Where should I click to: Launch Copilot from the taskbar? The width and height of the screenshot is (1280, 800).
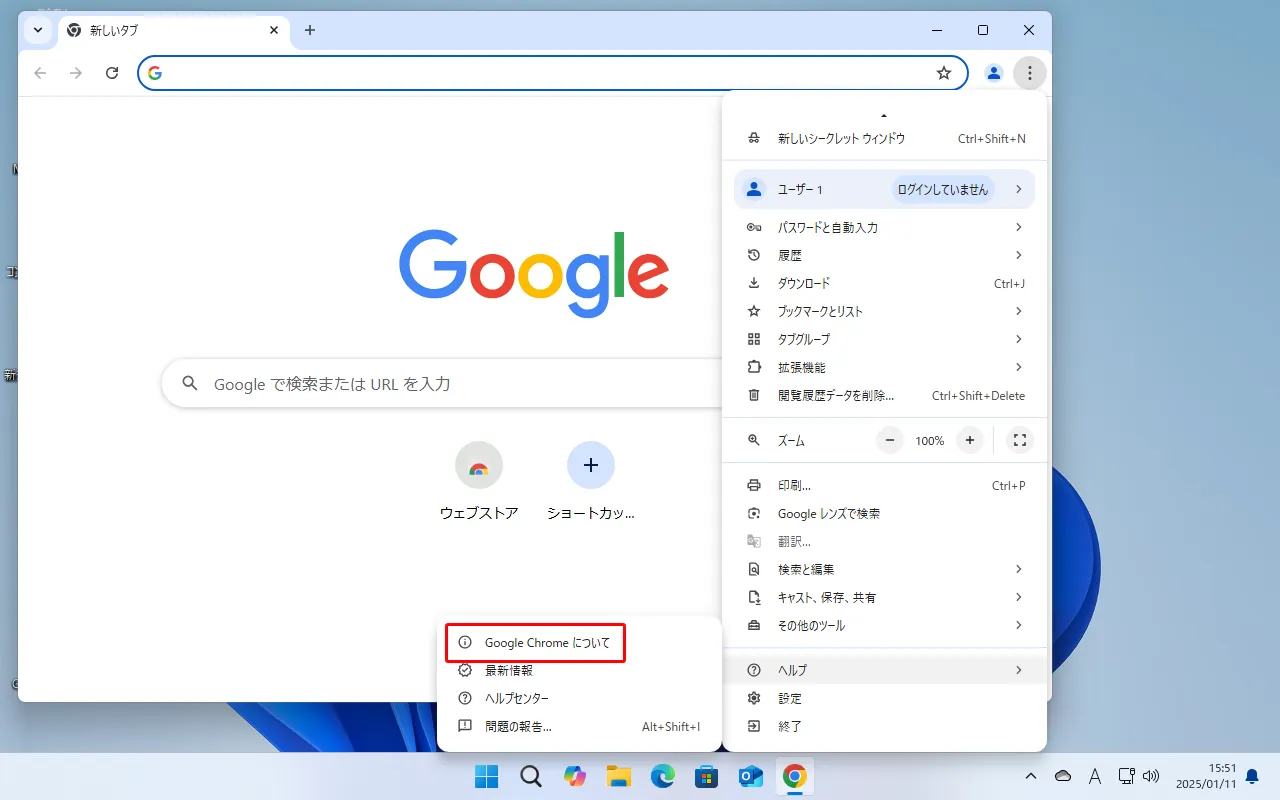(x=575, y=776)
